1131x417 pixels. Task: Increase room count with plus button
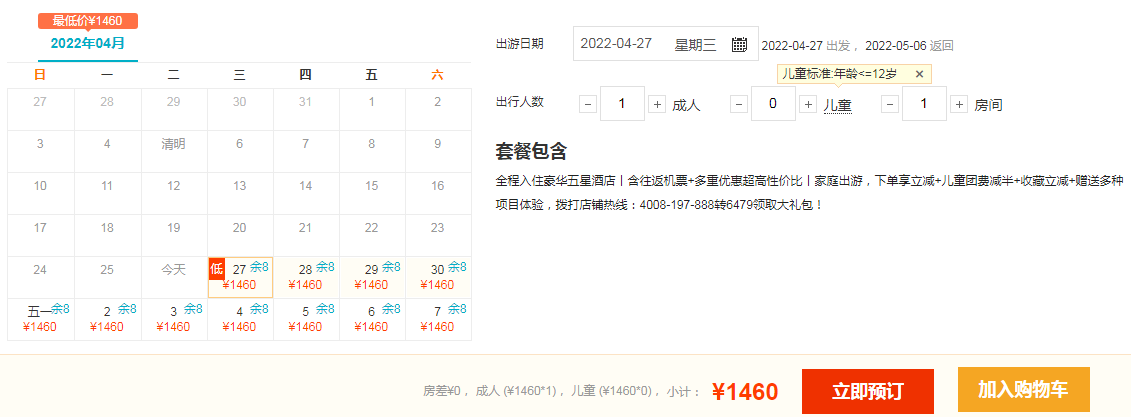[959, 104]
